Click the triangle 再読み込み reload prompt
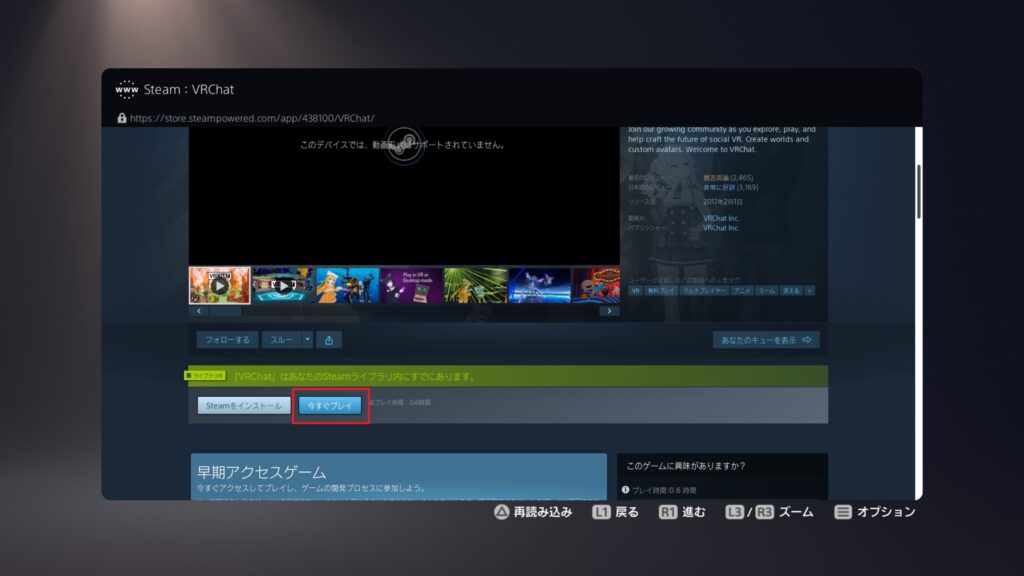Image resolution: width=1024 pixels, height=576 pixels. point(533,512)
